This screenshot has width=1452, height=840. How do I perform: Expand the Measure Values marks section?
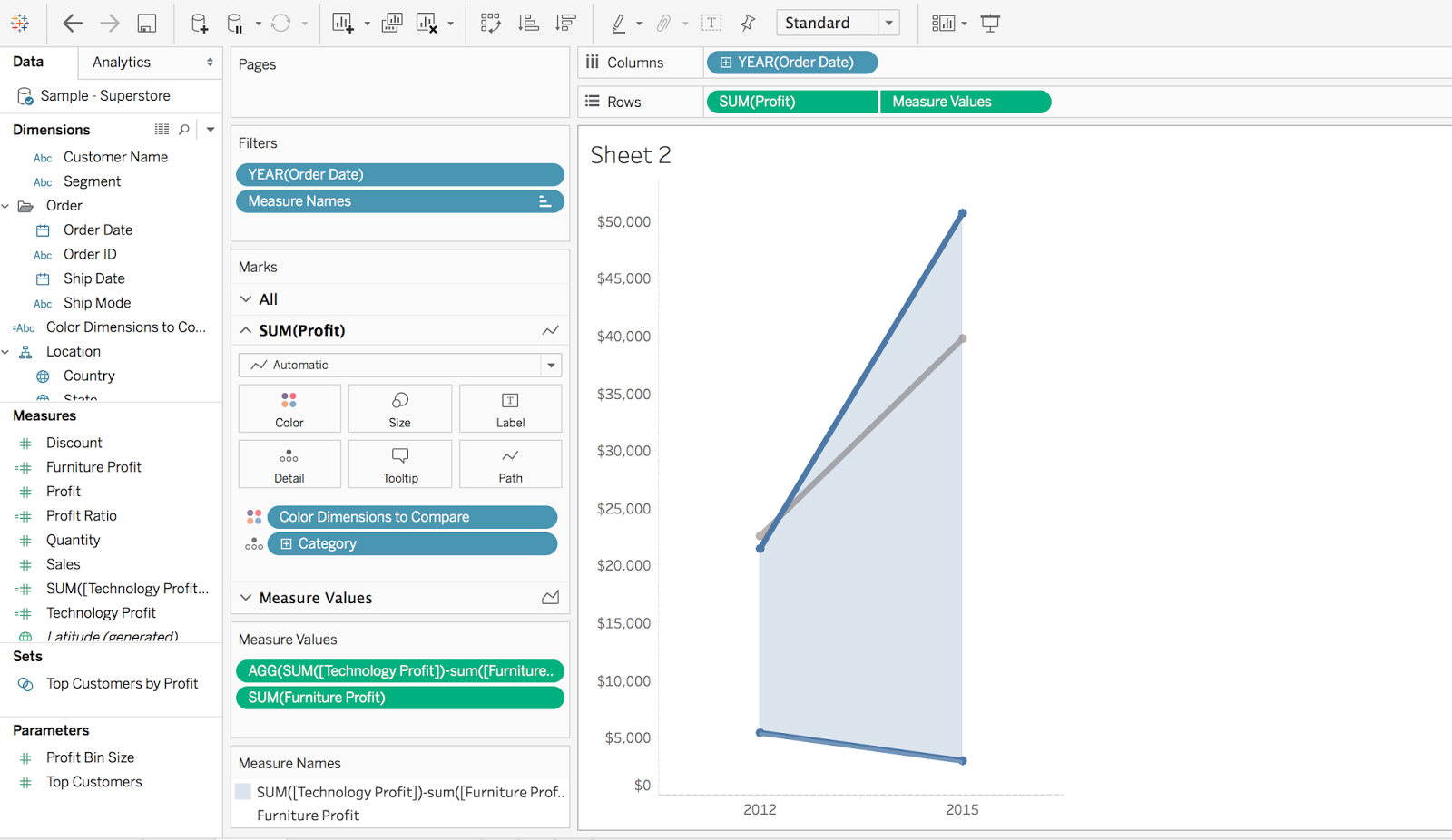[x=246, y=598]
